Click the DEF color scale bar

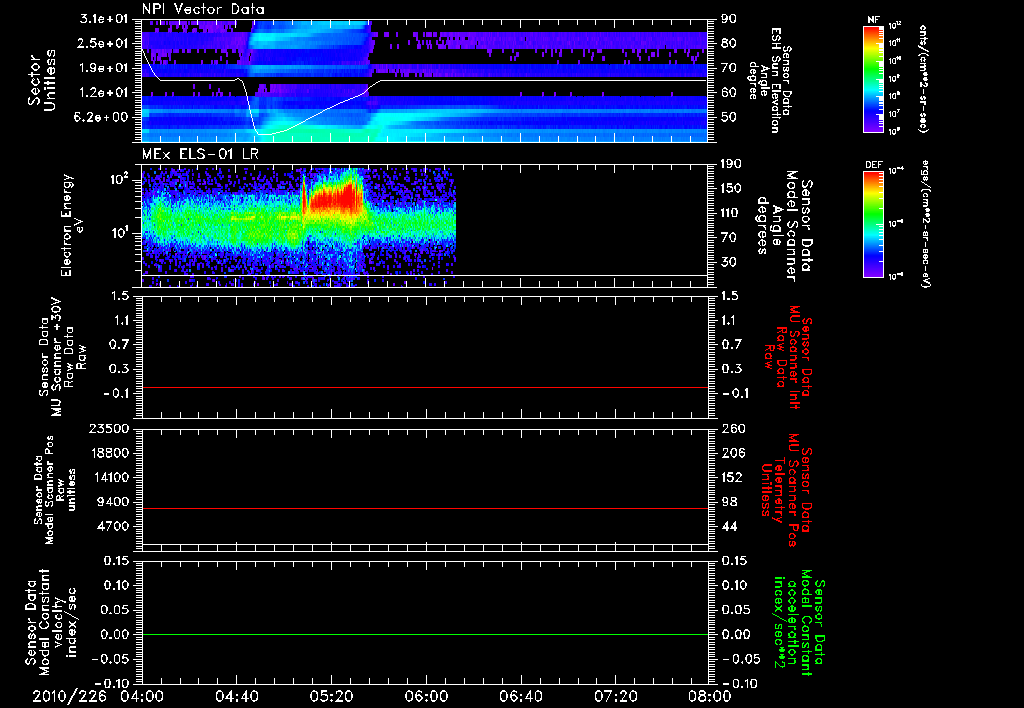click(873, 224)
